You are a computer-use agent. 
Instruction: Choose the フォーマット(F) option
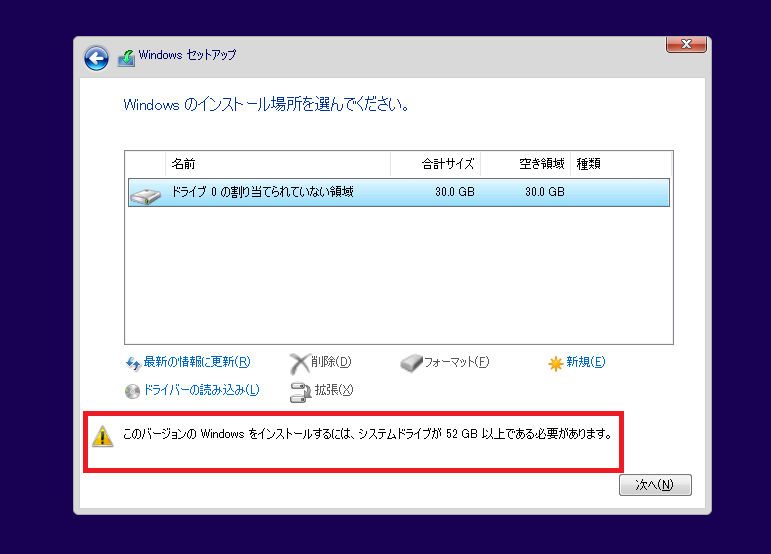(457, 362)
